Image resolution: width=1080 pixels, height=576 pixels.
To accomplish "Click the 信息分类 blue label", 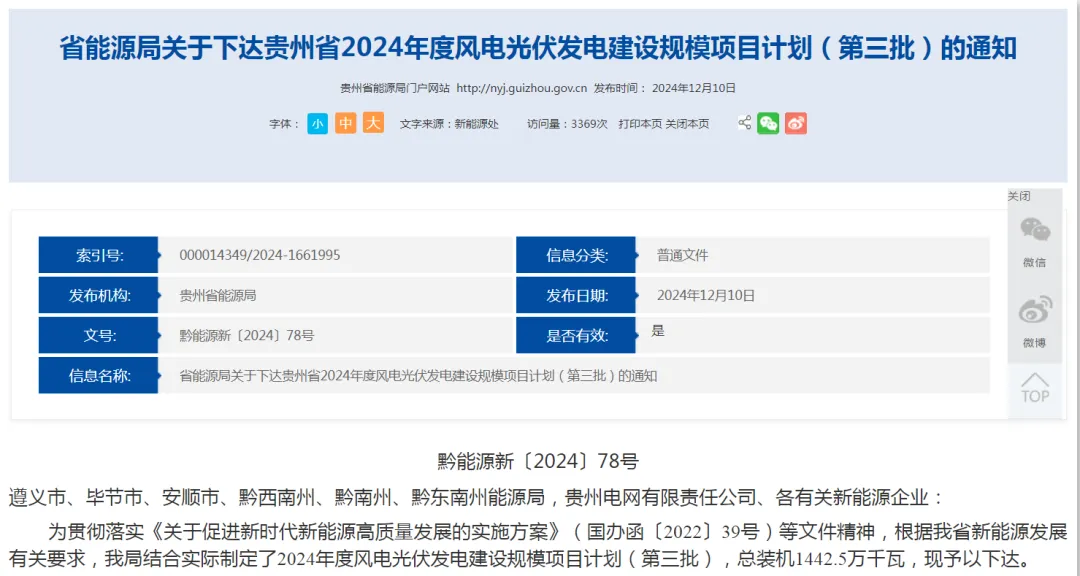I will point(576,255).
